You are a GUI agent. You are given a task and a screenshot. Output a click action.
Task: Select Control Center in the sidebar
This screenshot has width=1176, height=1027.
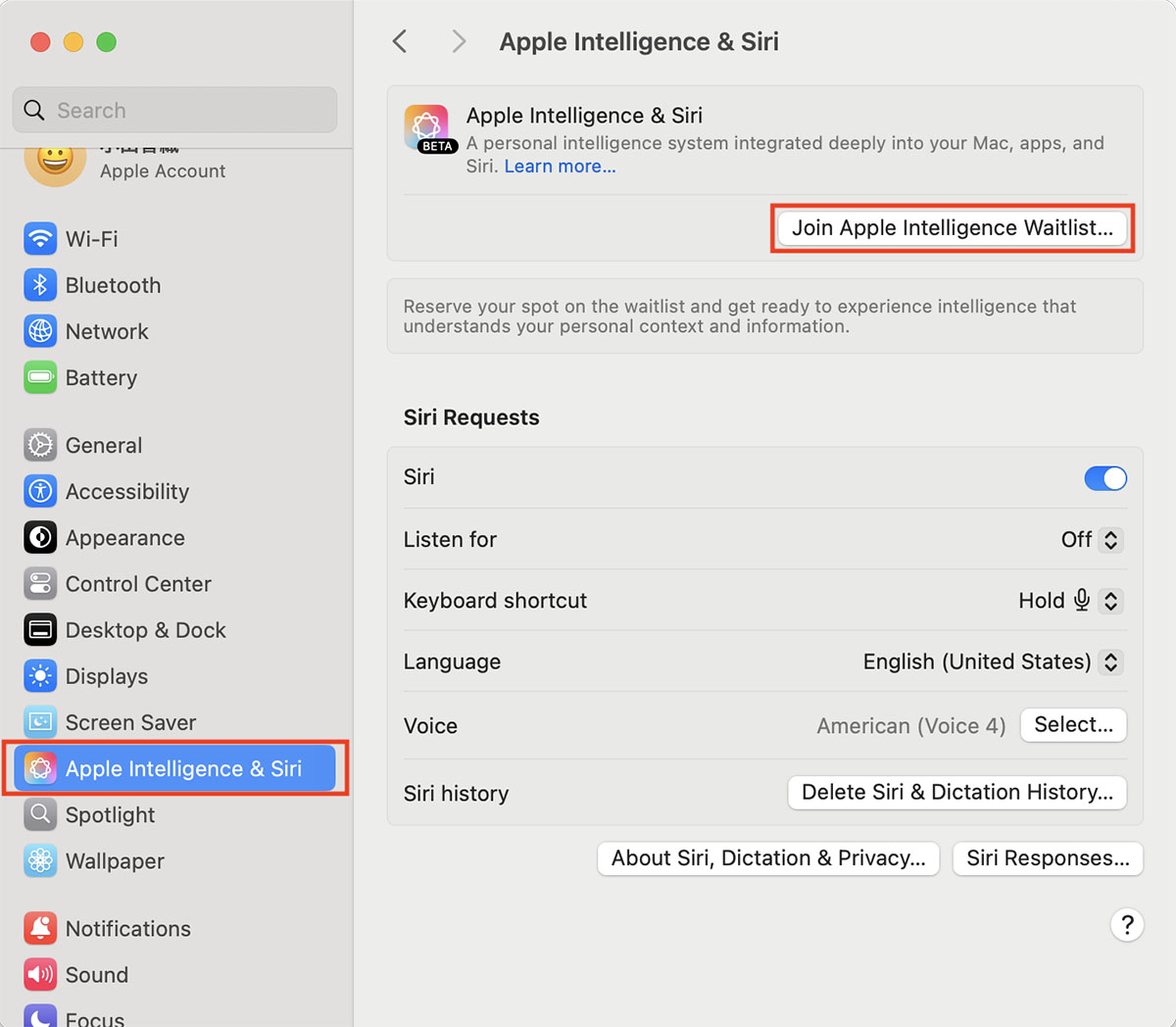[x=176, y=584]
